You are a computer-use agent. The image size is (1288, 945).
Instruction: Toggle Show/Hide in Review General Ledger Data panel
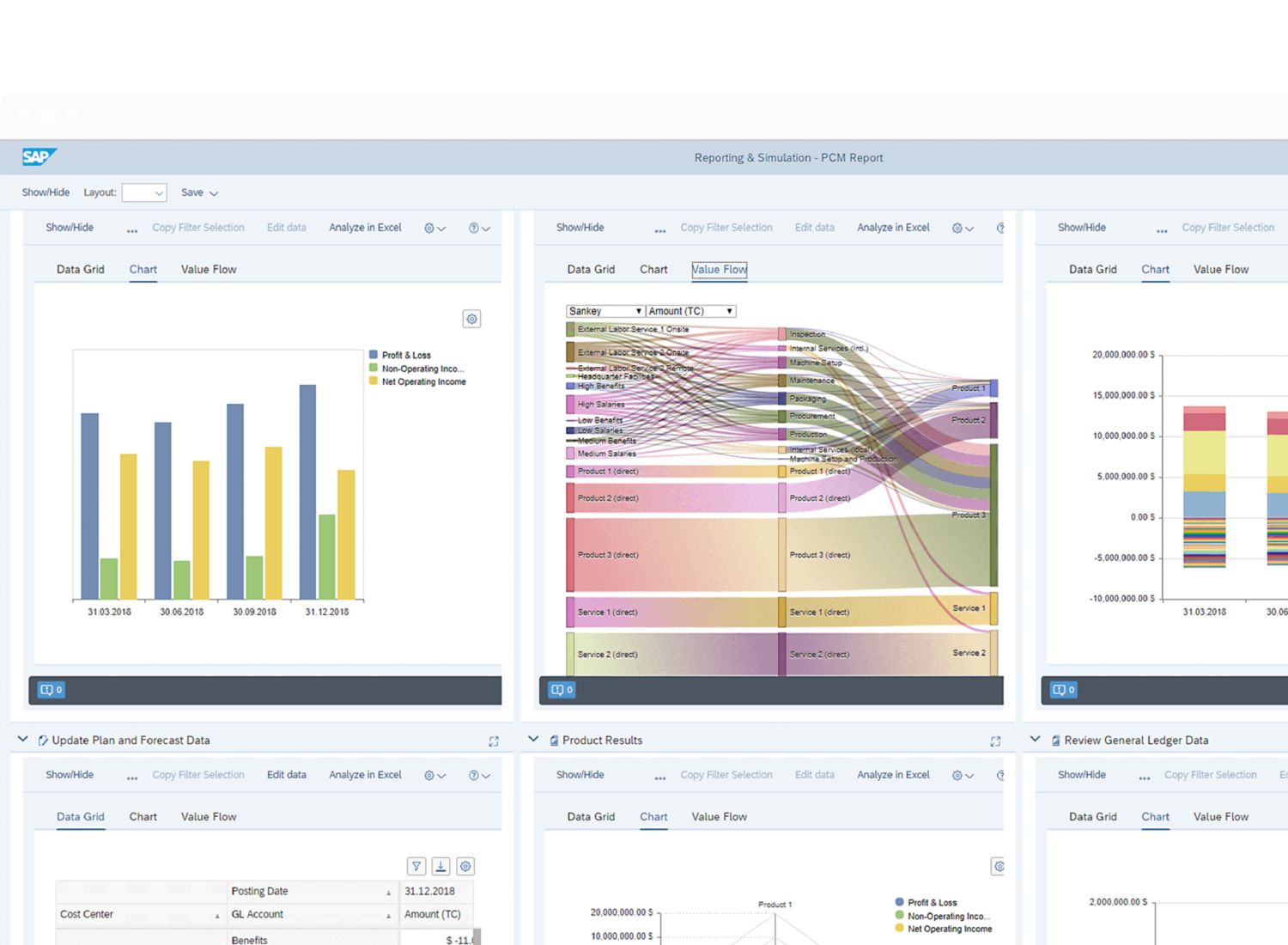coord(1081,775)
